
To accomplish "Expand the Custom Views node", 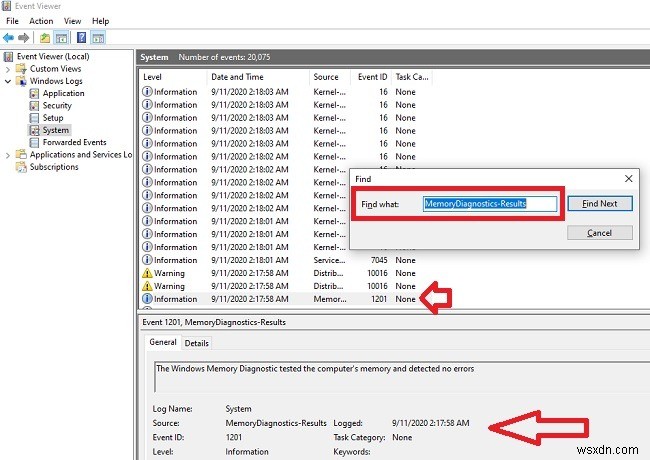I will click(7, 69).
